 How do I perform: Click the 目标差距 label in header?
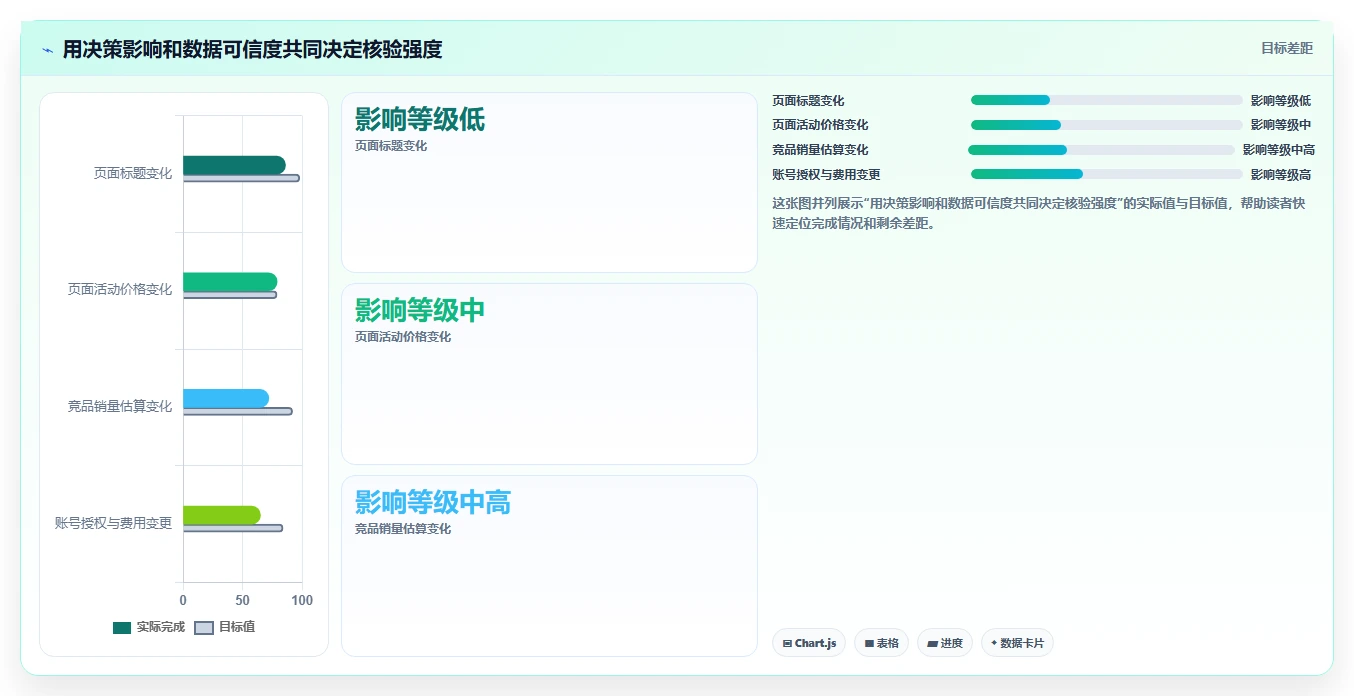[1286, 48]
